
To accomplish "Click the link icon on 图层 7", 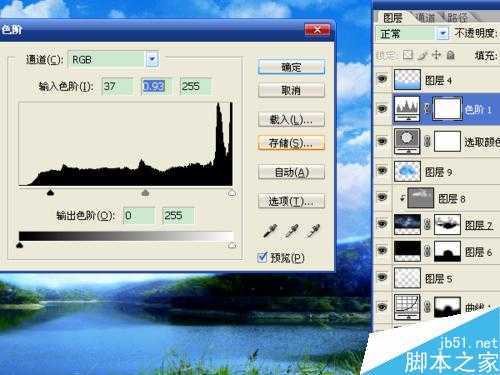I will [427, 225].
